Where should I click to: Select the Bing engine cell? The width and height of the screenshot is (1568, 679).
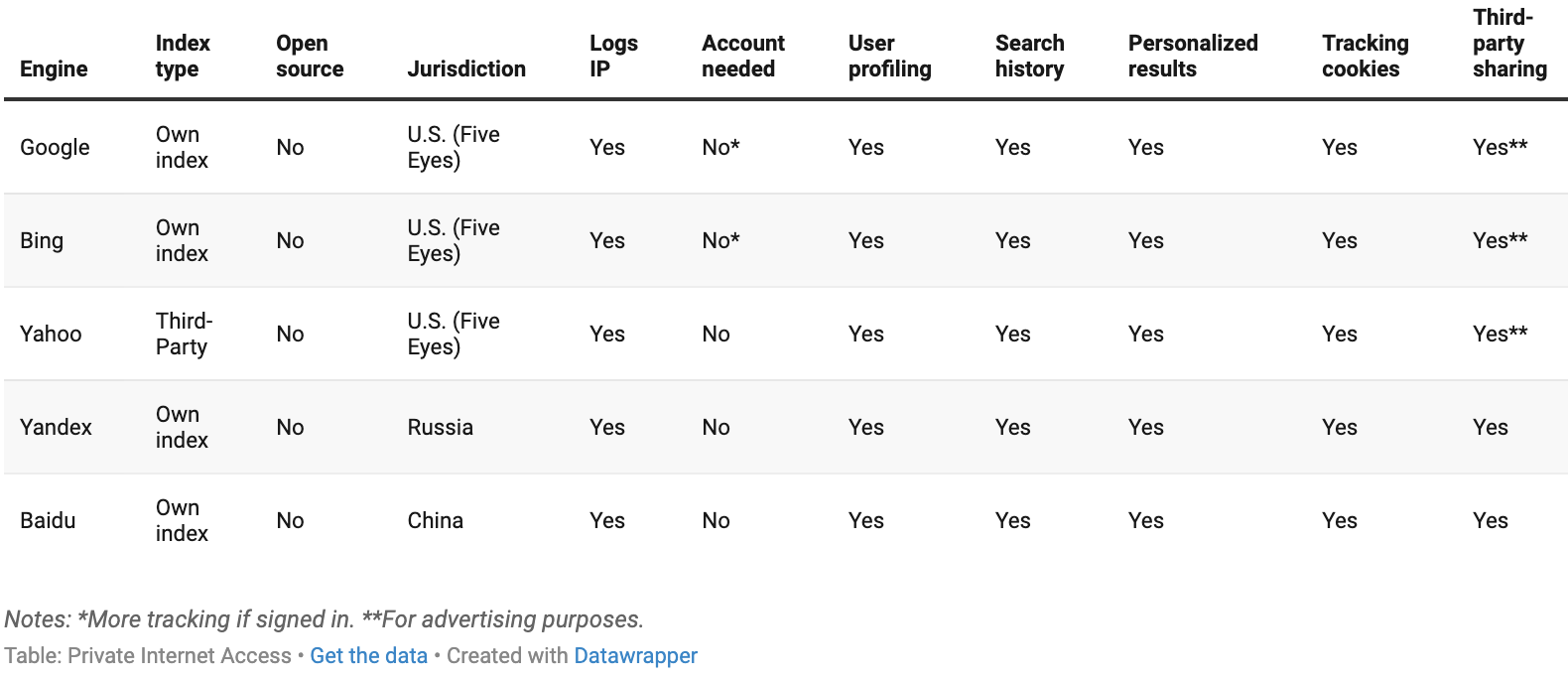[42, 240]
